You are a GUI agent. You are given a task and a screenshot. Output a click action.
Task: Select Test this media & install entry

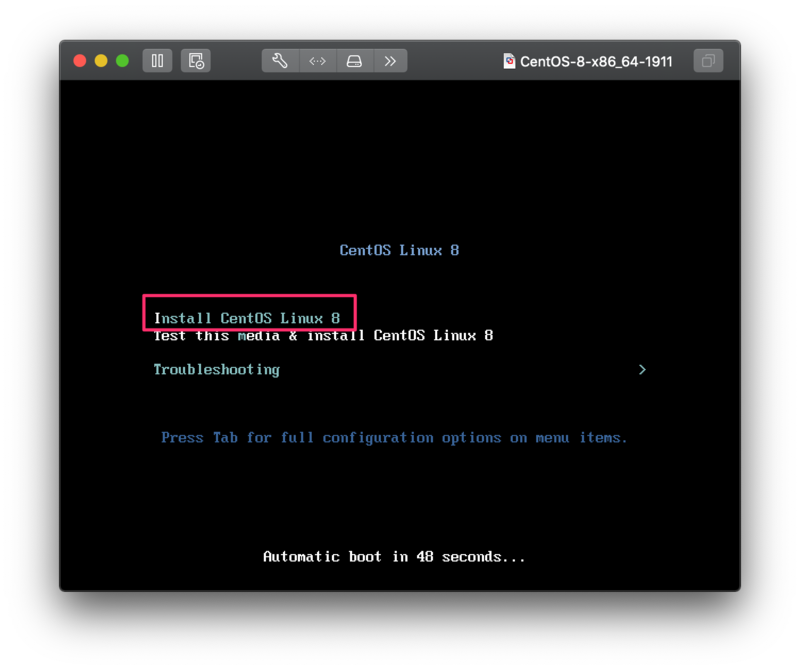pyautogui.click(x=323, y=335)
